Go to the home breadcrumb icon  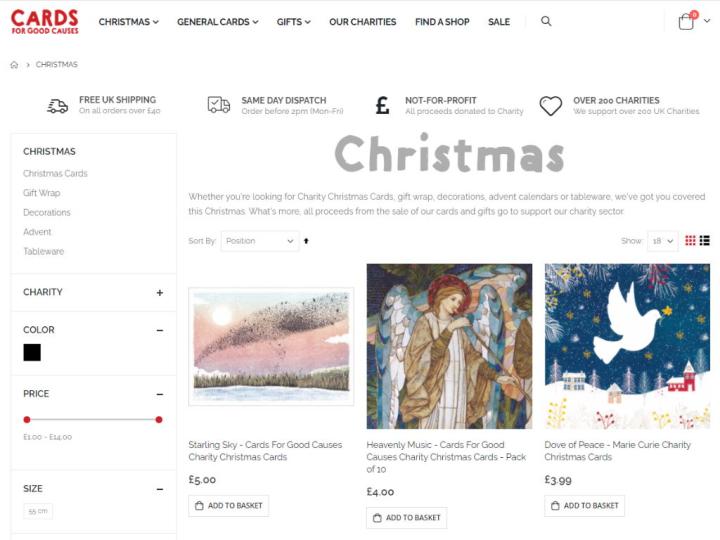click(14, 65)
